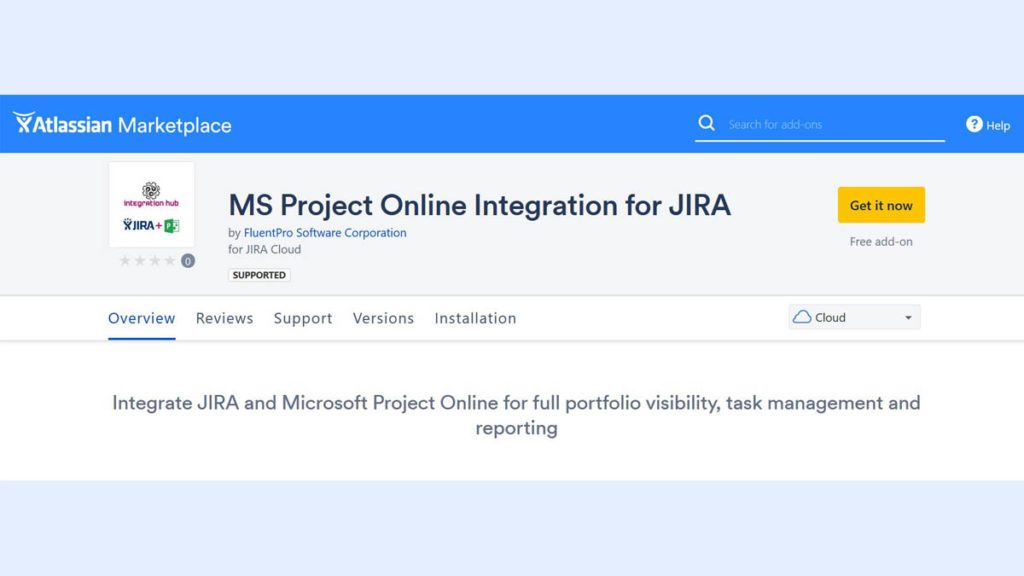Click the Help question mark icon
Viewport: 1024px width, 576px height.
click(974, 124)
